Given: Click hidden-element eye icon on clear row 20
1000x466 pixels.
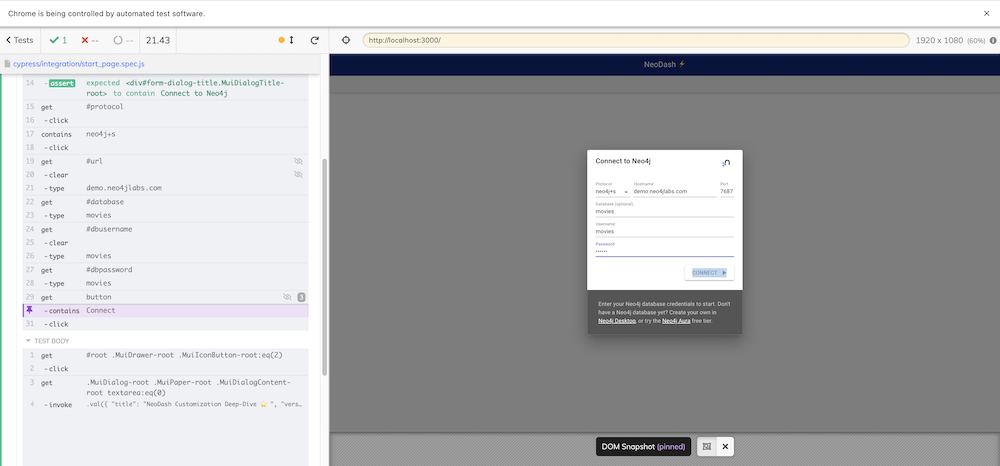Looking at the screenshot, I should pyautogui.click(x=298, y=175).
